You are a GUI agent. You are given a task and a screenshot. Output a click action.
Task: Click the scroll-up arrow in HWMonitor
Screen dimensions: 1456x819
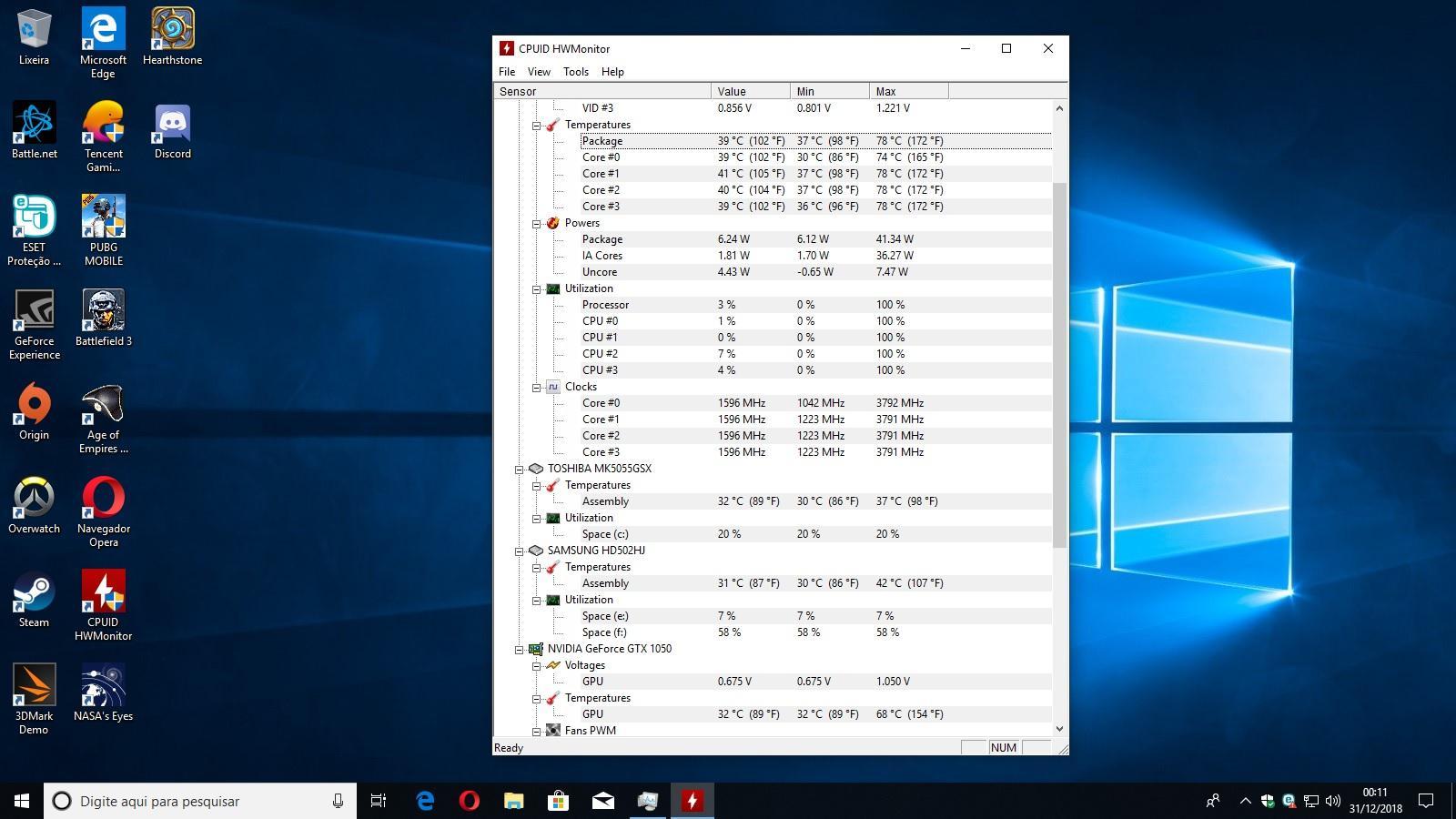pyautogui.click(x=1059, y=108)
